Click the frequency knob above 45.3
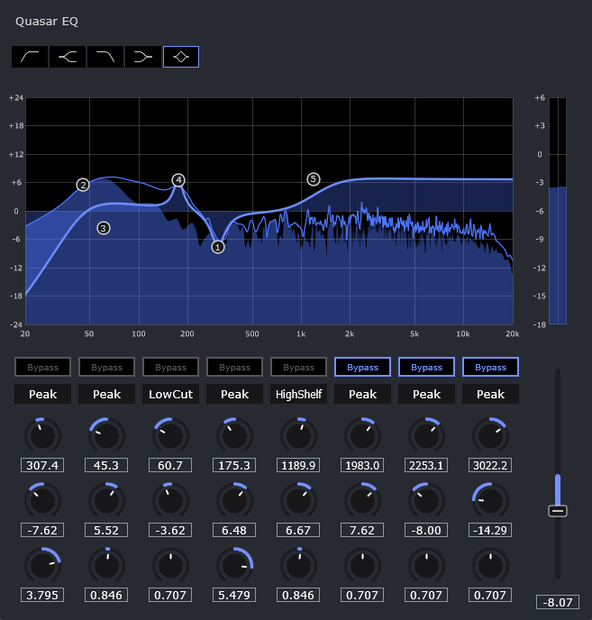 pos(107,435)
